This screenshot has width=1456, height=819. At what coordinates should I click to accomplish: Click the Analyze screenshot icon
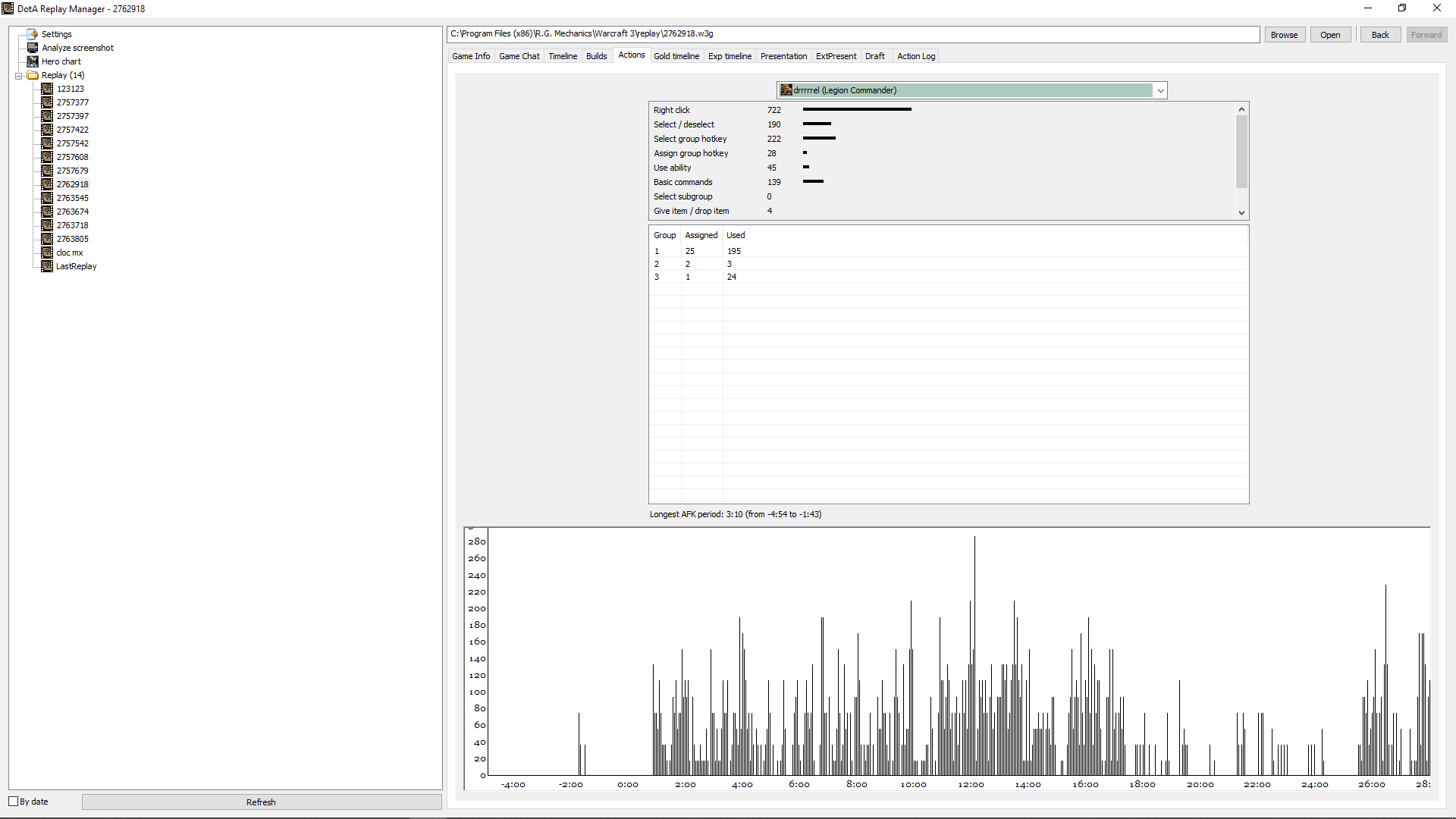pyautogui.click(x=33, y=48)
